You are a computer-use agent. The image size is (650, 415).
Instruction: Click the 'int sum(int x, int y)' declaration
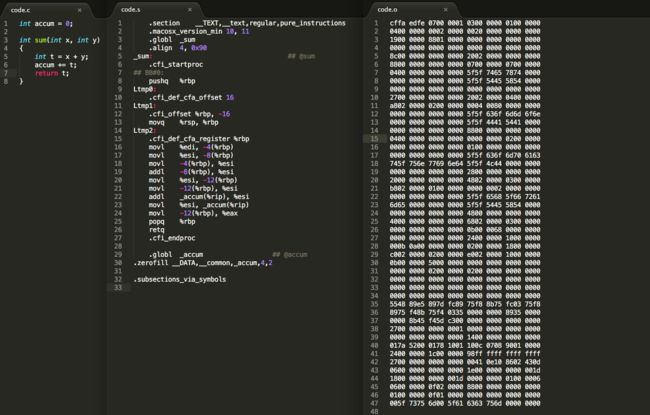click(60, 40)
